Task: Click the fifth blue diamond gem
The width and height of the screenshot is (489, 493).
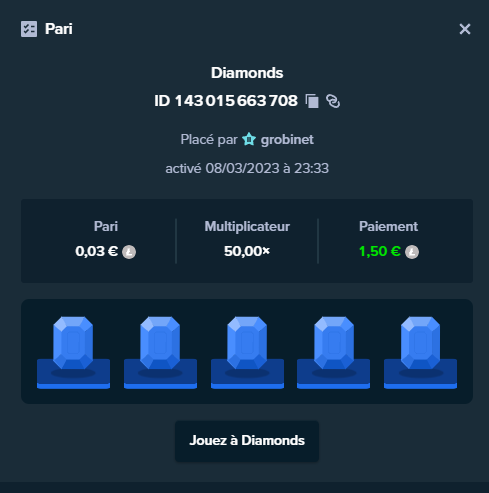Action: pyautogui.click(x=420, y=343)
